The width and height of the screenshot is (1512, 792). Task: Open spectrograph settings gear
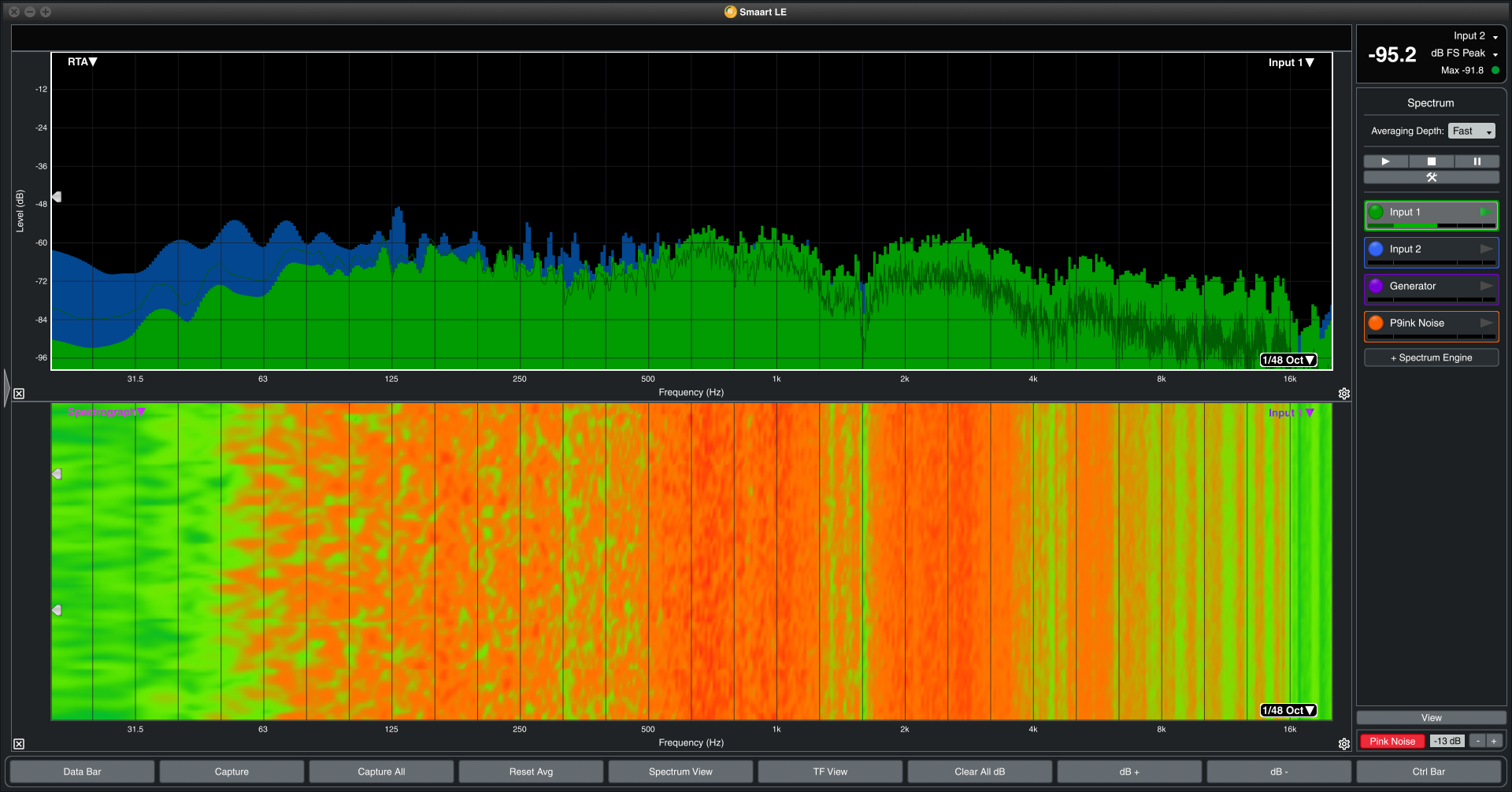tap(1344, 744)
